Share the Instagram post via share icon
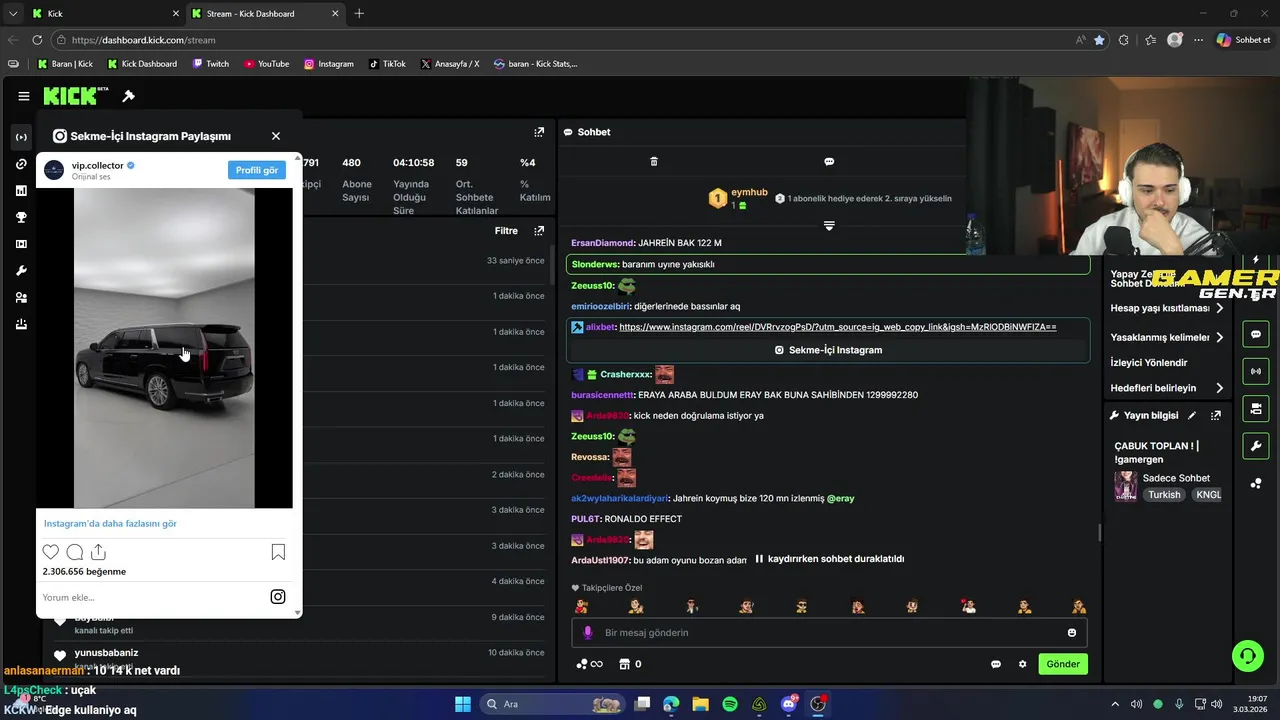The width and height of the screenshot is (1280, 720). [x=98, y=552]
